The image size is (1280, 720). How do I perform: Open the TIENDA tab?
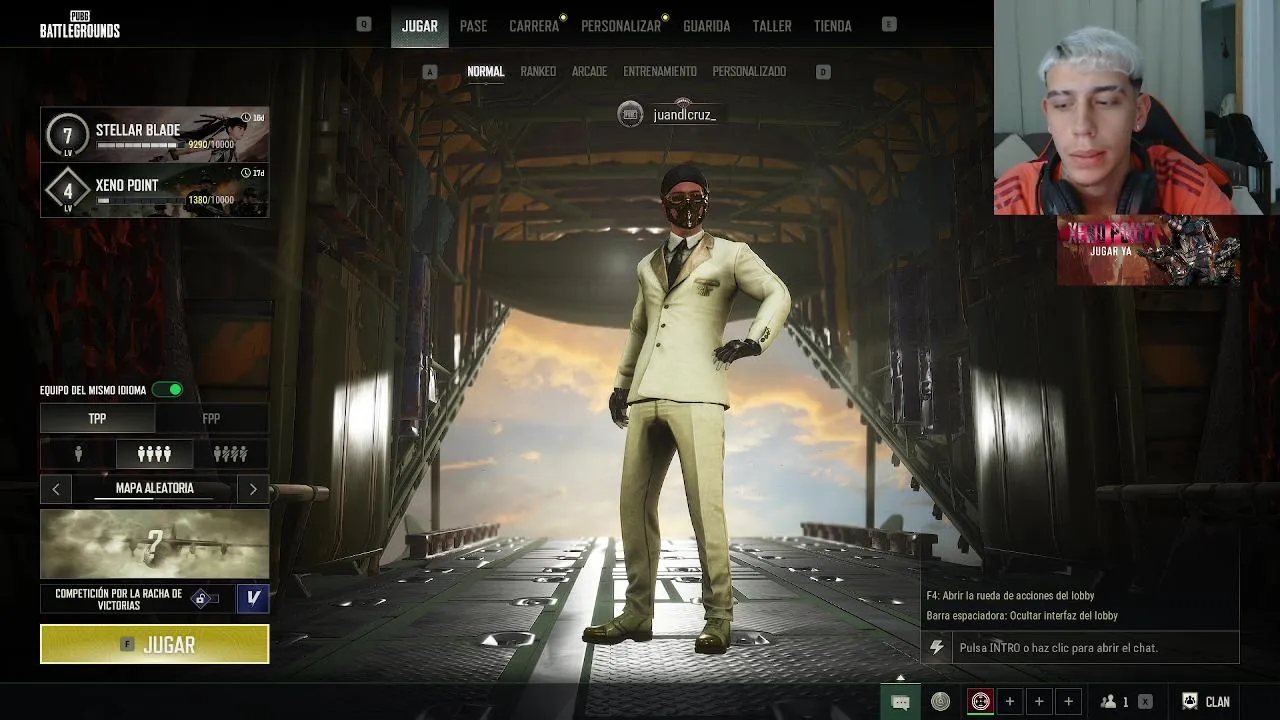[x=832, y=26]
